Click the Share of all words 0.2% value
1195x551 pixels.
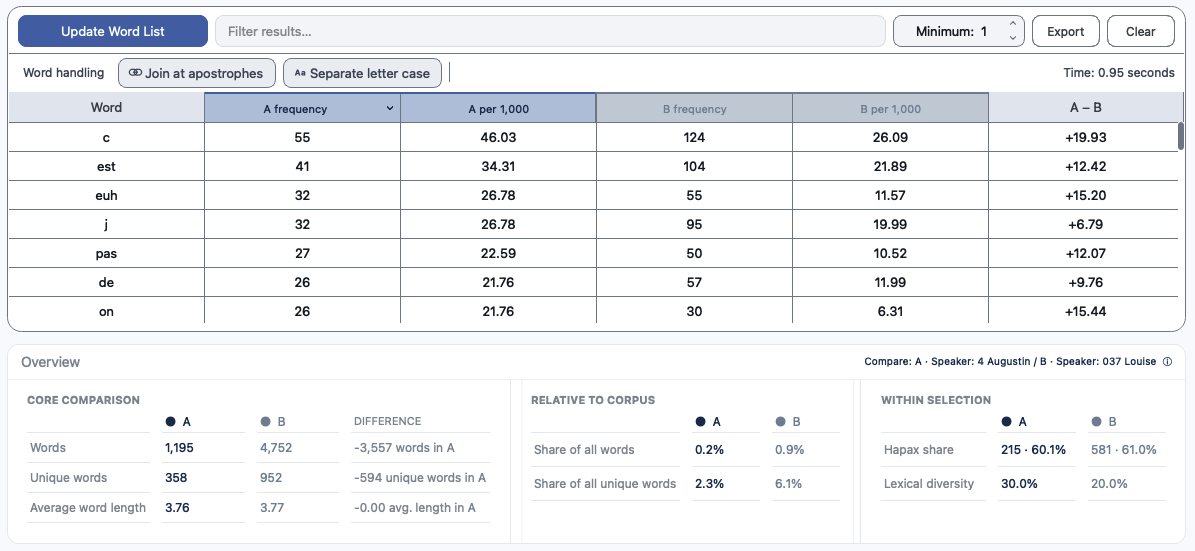(709, 450)
